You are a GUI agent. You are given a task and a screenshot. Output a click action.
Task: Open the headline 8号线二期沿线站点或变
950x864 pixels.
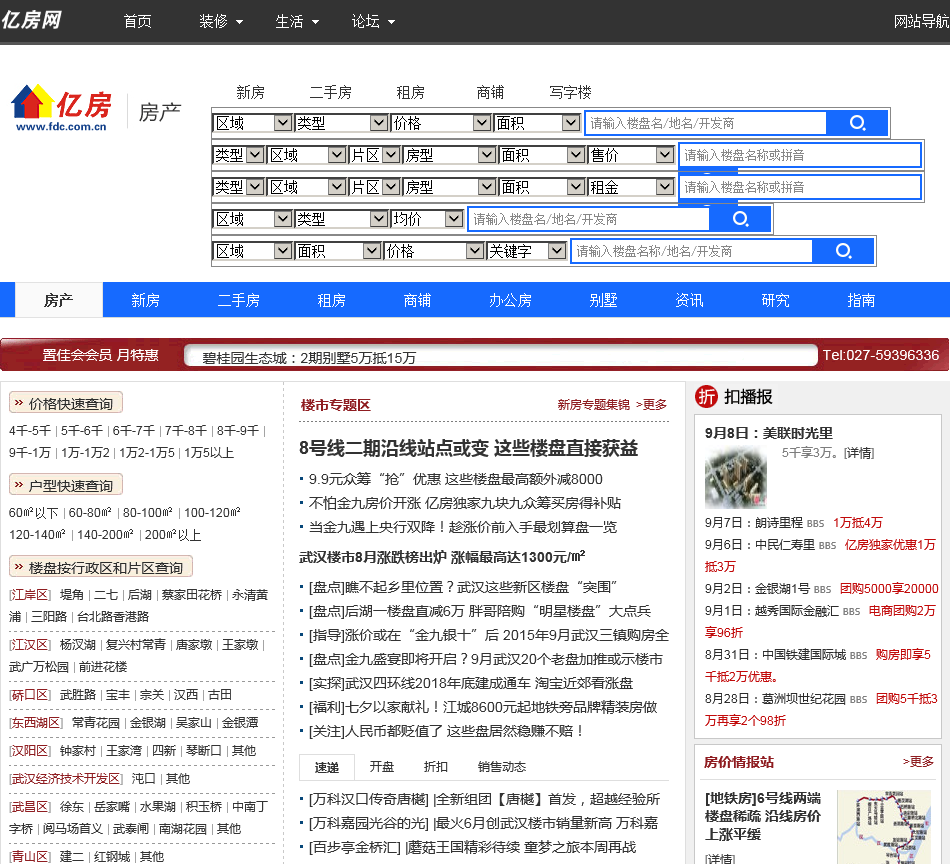pos(468,448)
